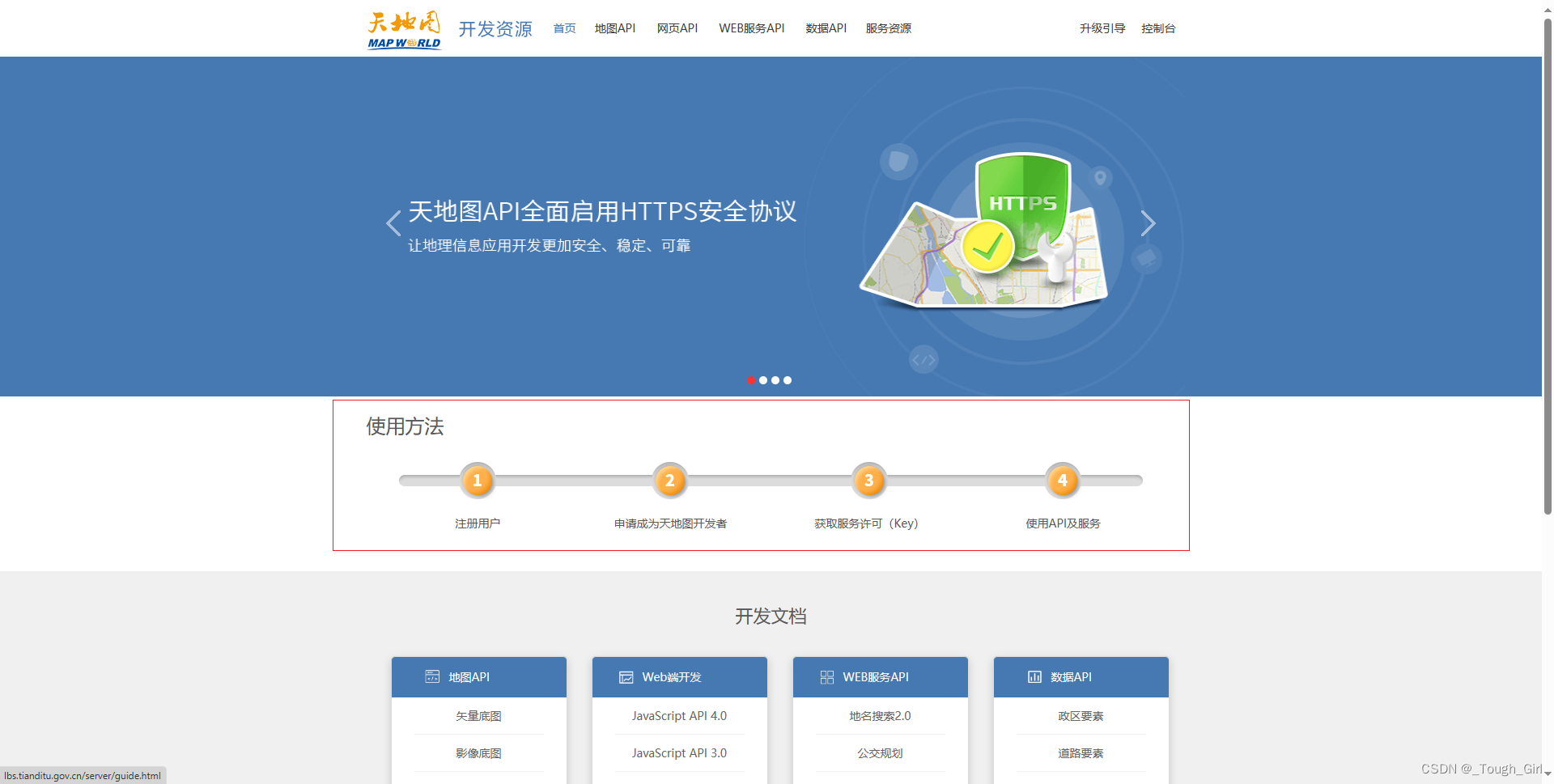Image resolution: width=1554 pixels, height=784 pixels.
Task: Open the 矢量底图 document link
Action: [478, 716]
